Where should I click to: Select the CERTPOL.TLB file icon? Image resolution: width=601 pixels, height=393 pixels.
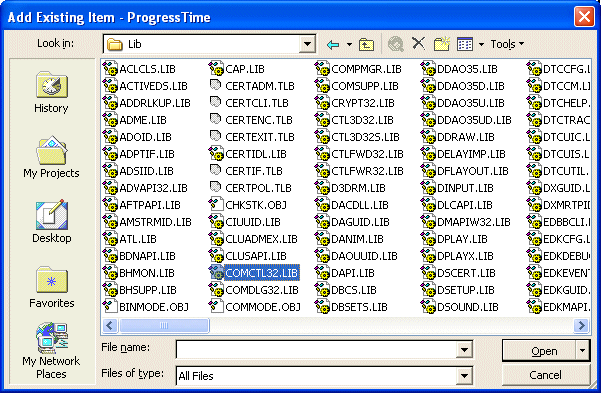point(216,188)
